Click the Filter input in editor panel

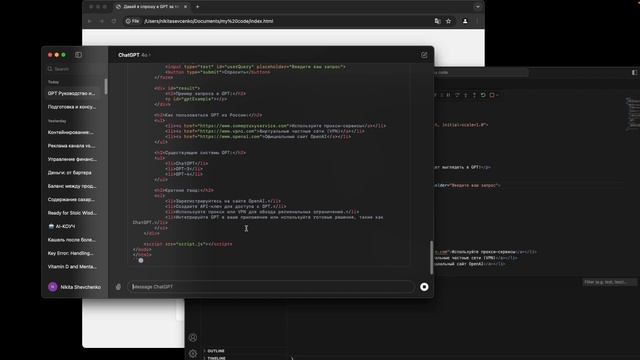[x=609, y=282]
